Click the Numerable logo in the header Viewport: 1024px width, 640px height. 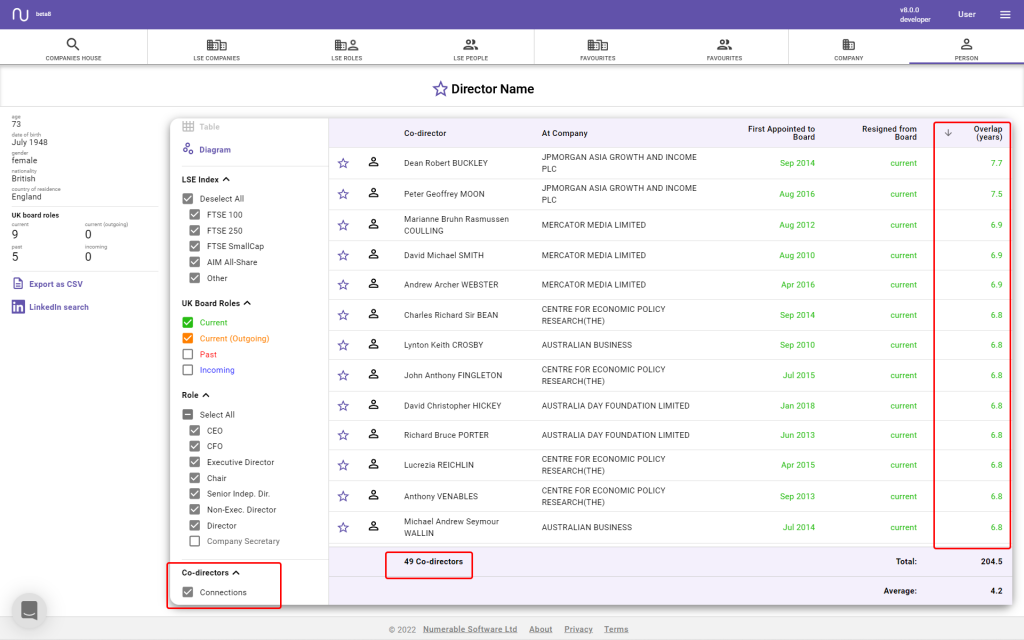(20, 14)
